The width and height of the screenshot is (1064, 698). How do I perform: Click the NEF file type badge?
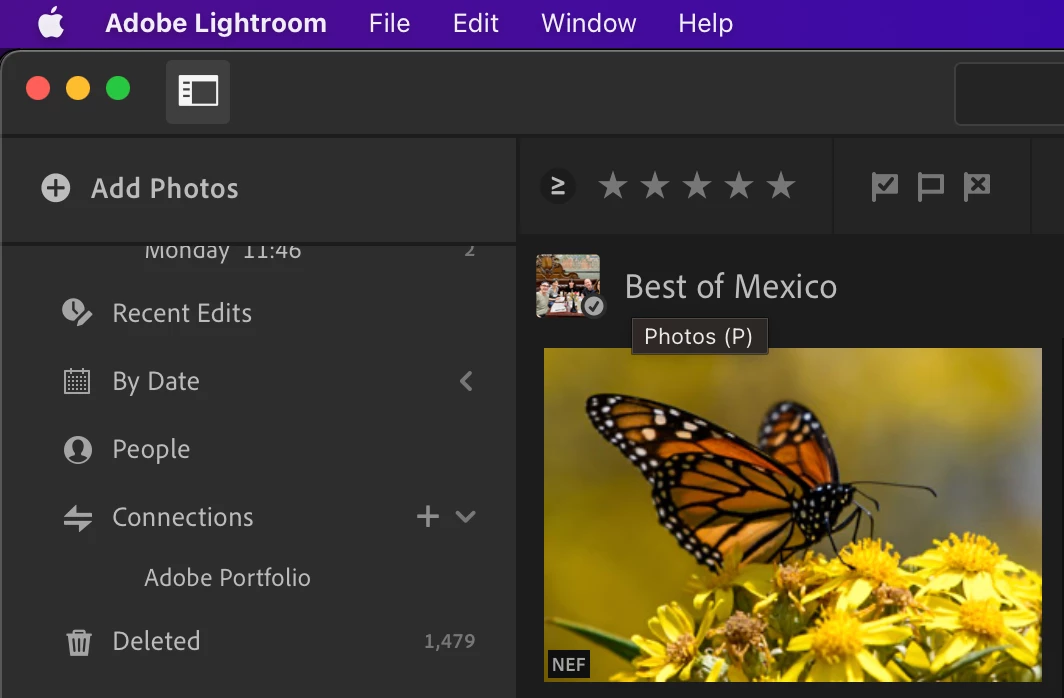click(569, 664)
